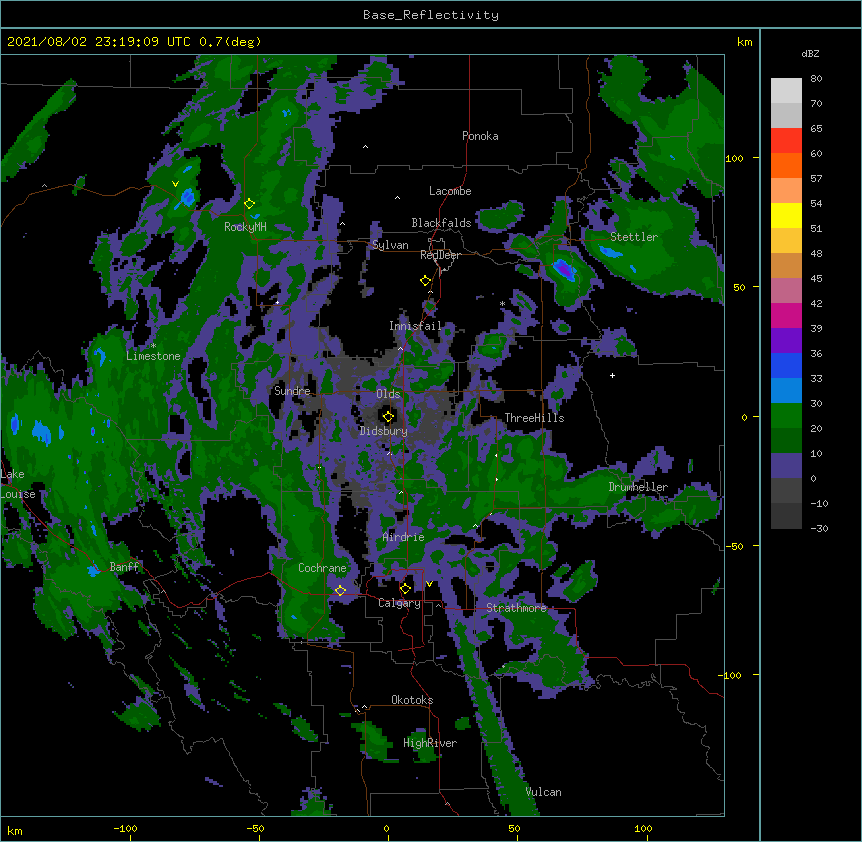Click the km label at the top right
862x842 pixels.
pos(744,42)
